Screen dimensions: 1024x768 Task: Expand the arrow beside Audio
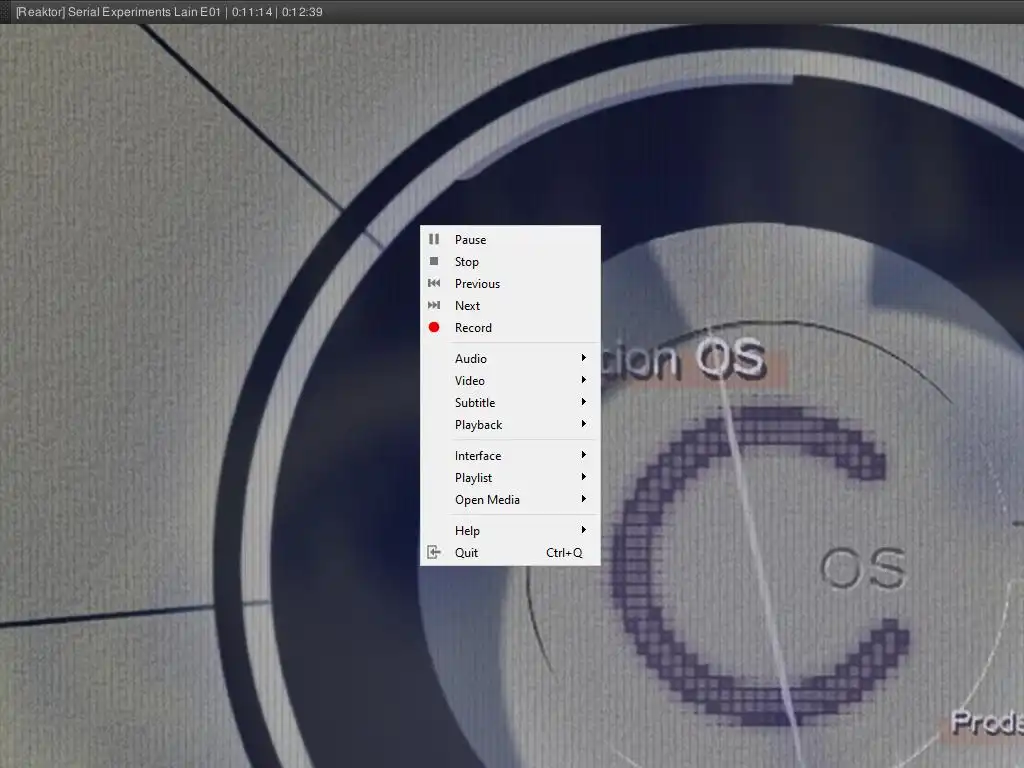click(583, 358)
